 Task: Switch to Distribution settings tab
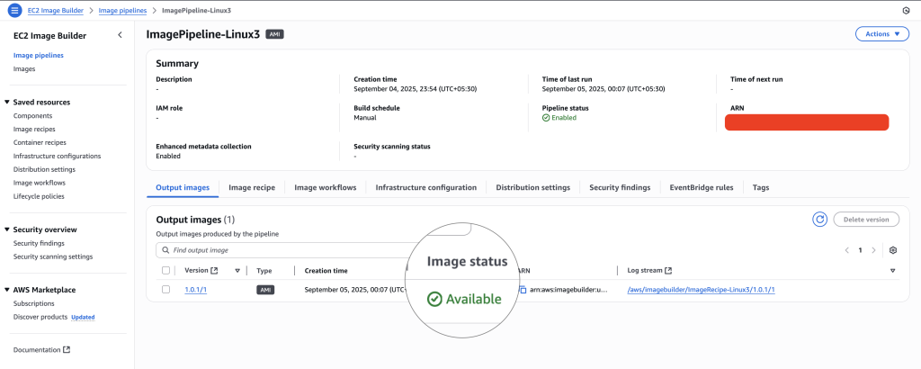(x=533, y=187)
